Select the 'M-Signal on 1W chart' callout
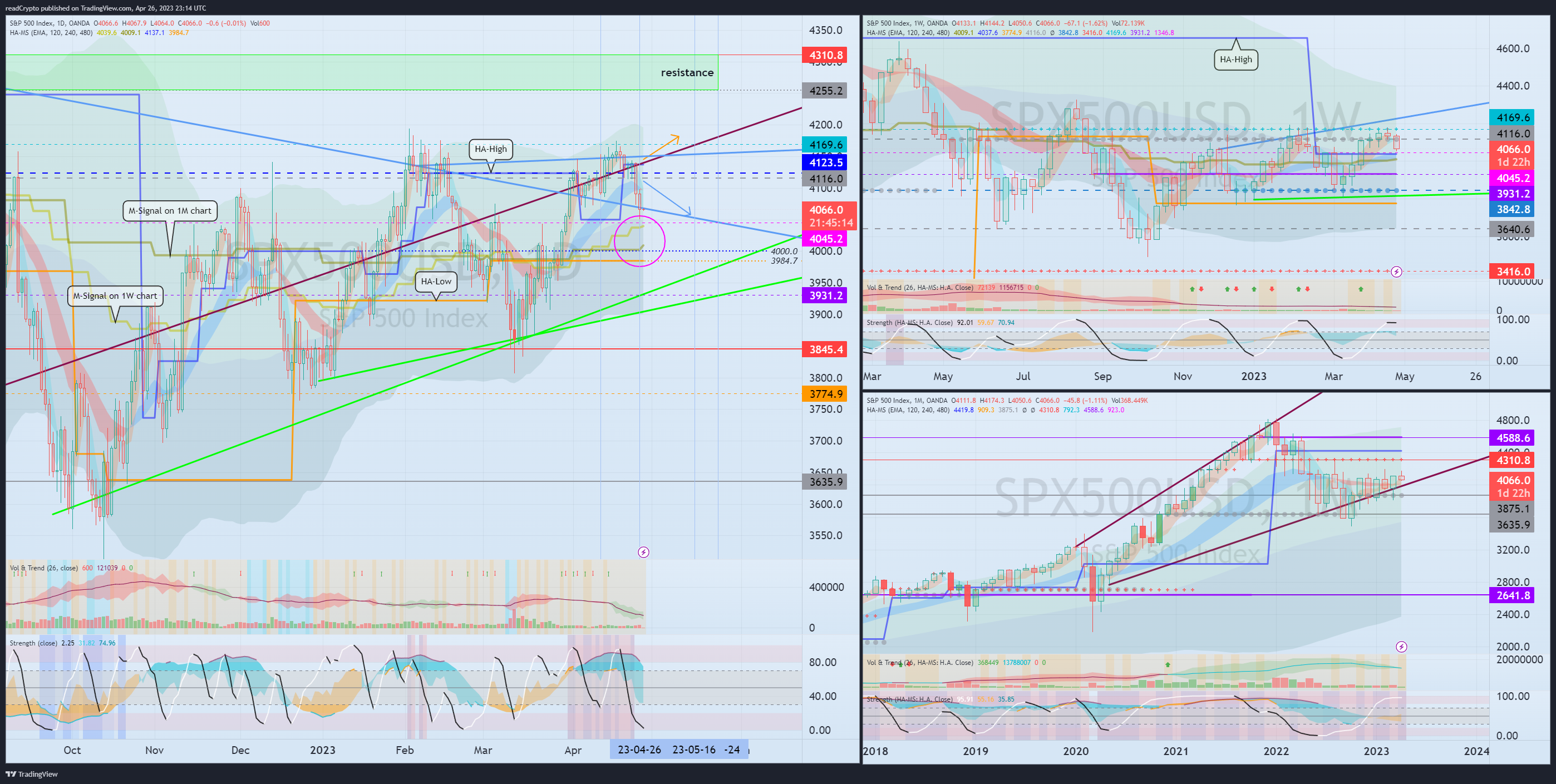Image resolution: width=1556 pixels, height=784 pixels. (x=115, y=296)
